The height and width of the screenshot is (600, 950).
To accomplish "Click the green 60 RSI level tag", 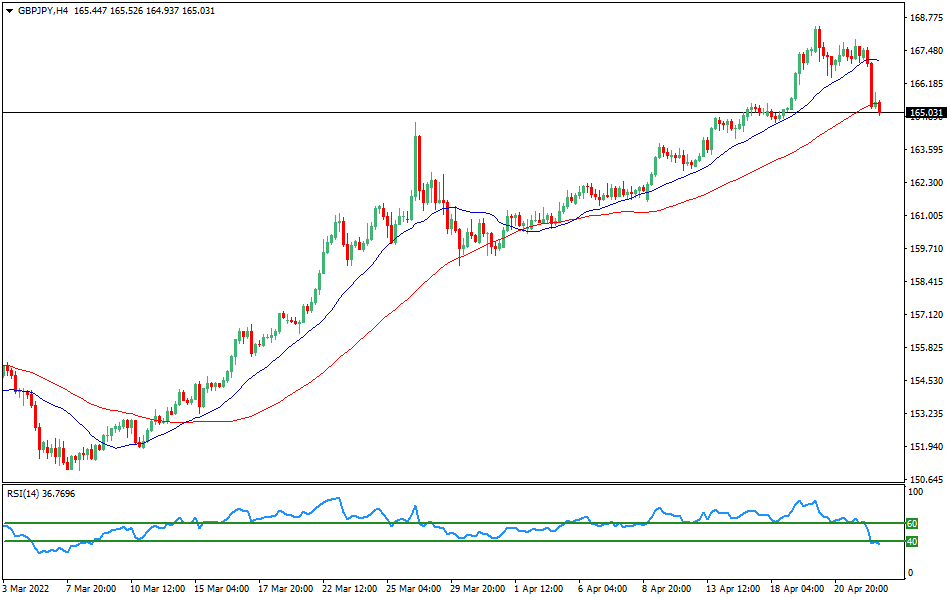I will point(911,523).
